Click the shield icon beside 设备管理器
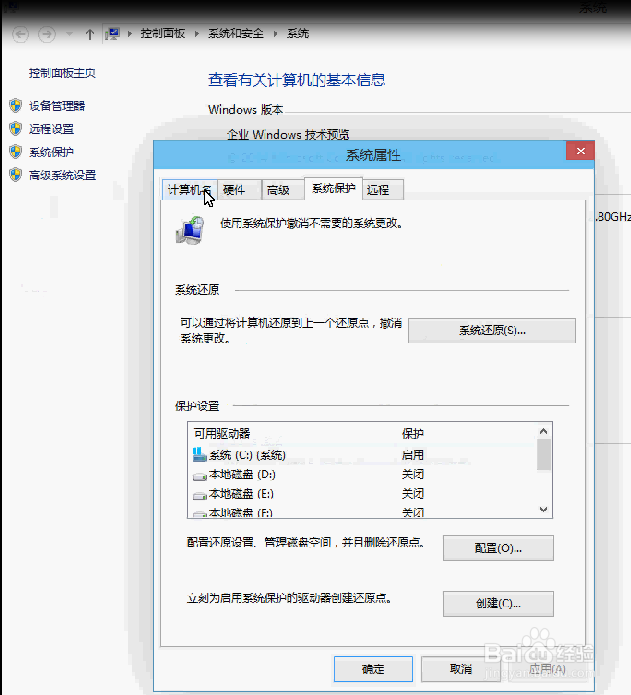This screenshot has width=631, height=695. click(16, 105)
